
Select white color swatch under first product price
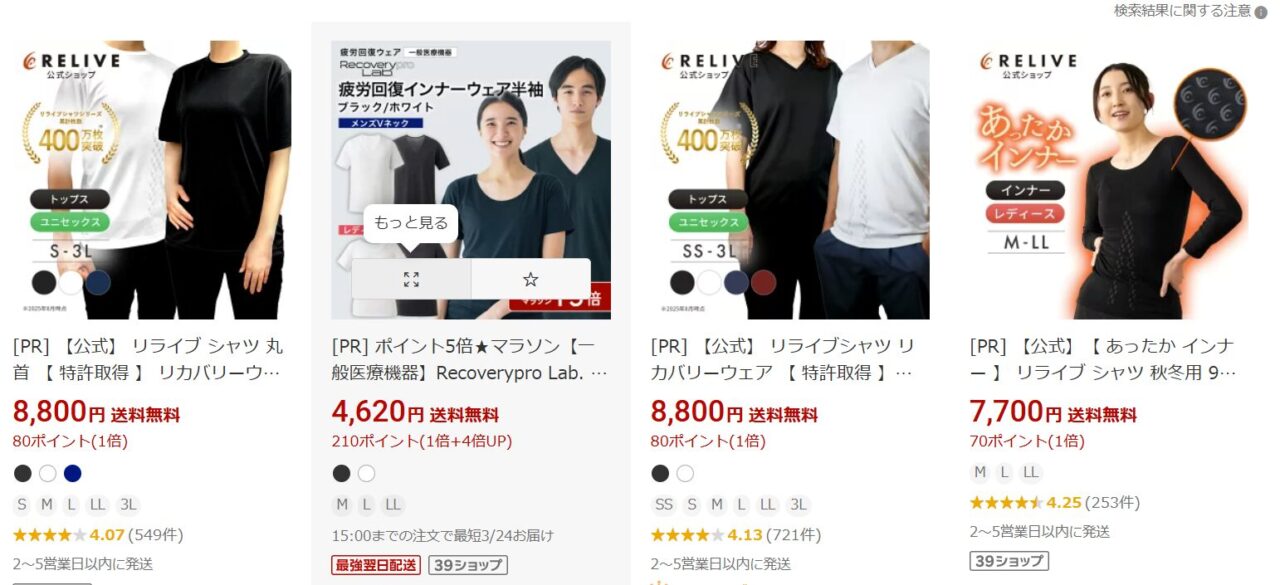[47, 473]
